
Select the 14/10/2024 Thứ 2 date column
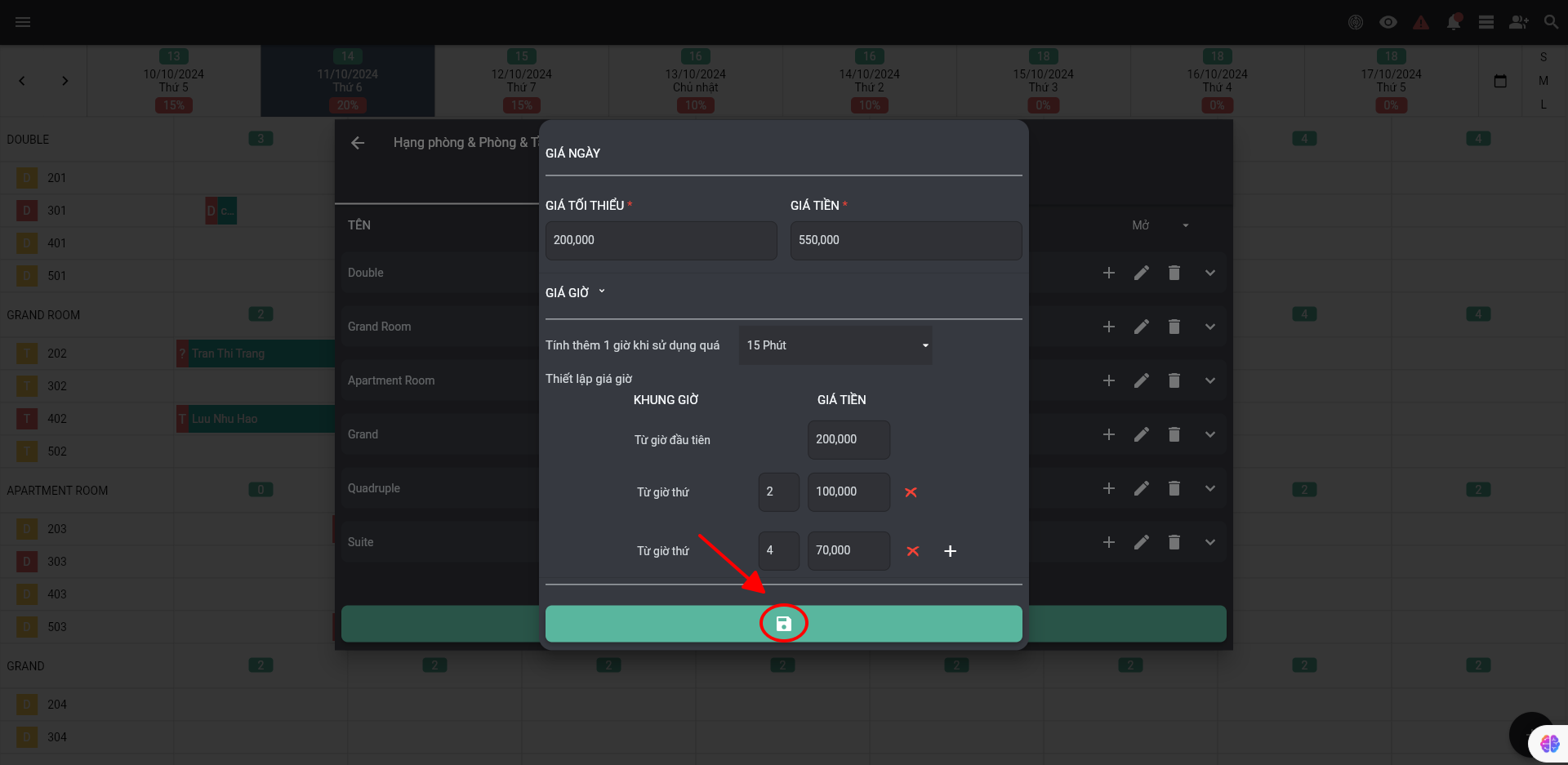[870, 81]
